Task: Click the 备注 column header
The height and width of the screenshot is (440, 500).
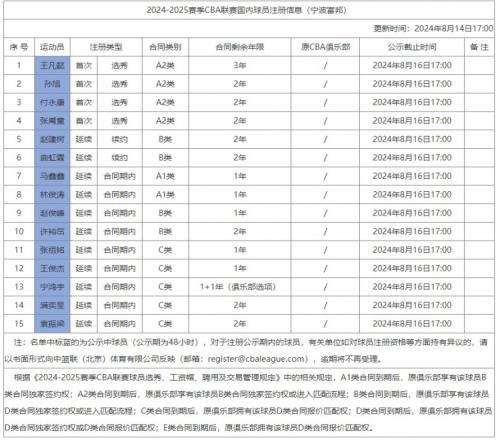Action: 479,47
